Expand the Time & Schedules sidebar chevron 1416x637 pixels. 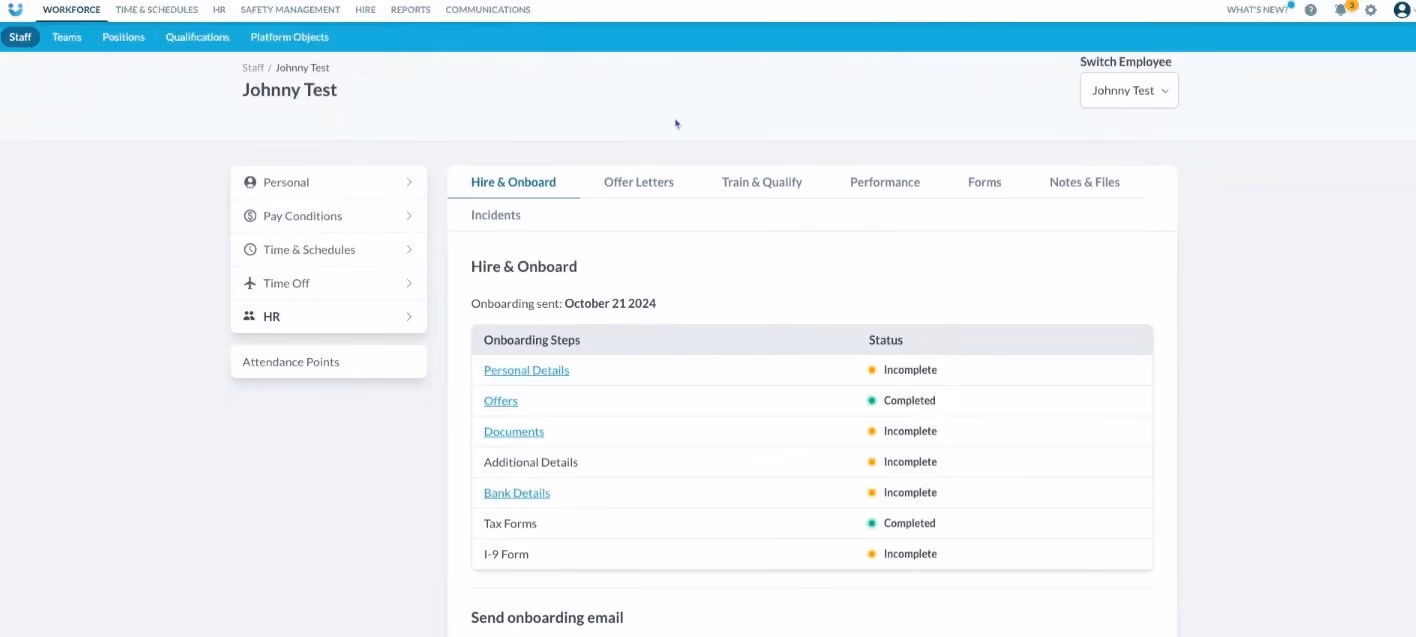coord(409,250)
